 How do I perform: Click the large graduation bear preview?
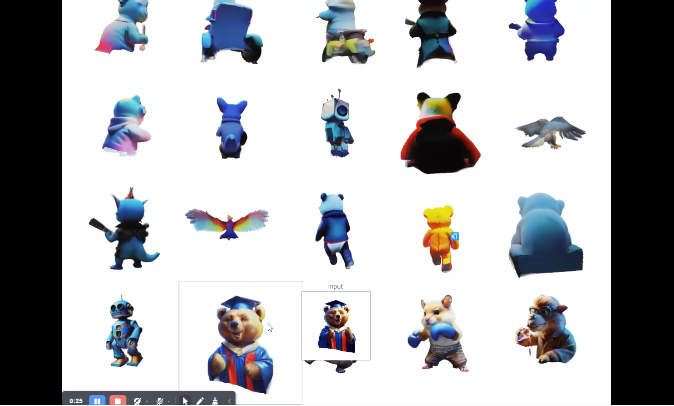240,340
